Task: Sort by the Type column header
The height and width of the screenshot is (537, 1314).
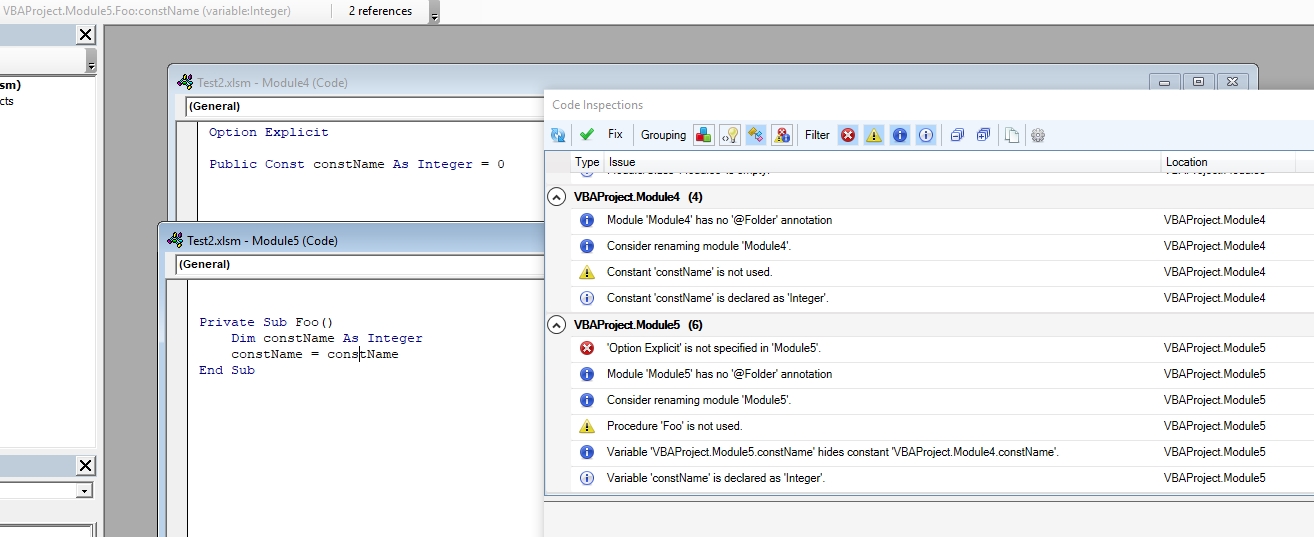Action: pos(587,162)
